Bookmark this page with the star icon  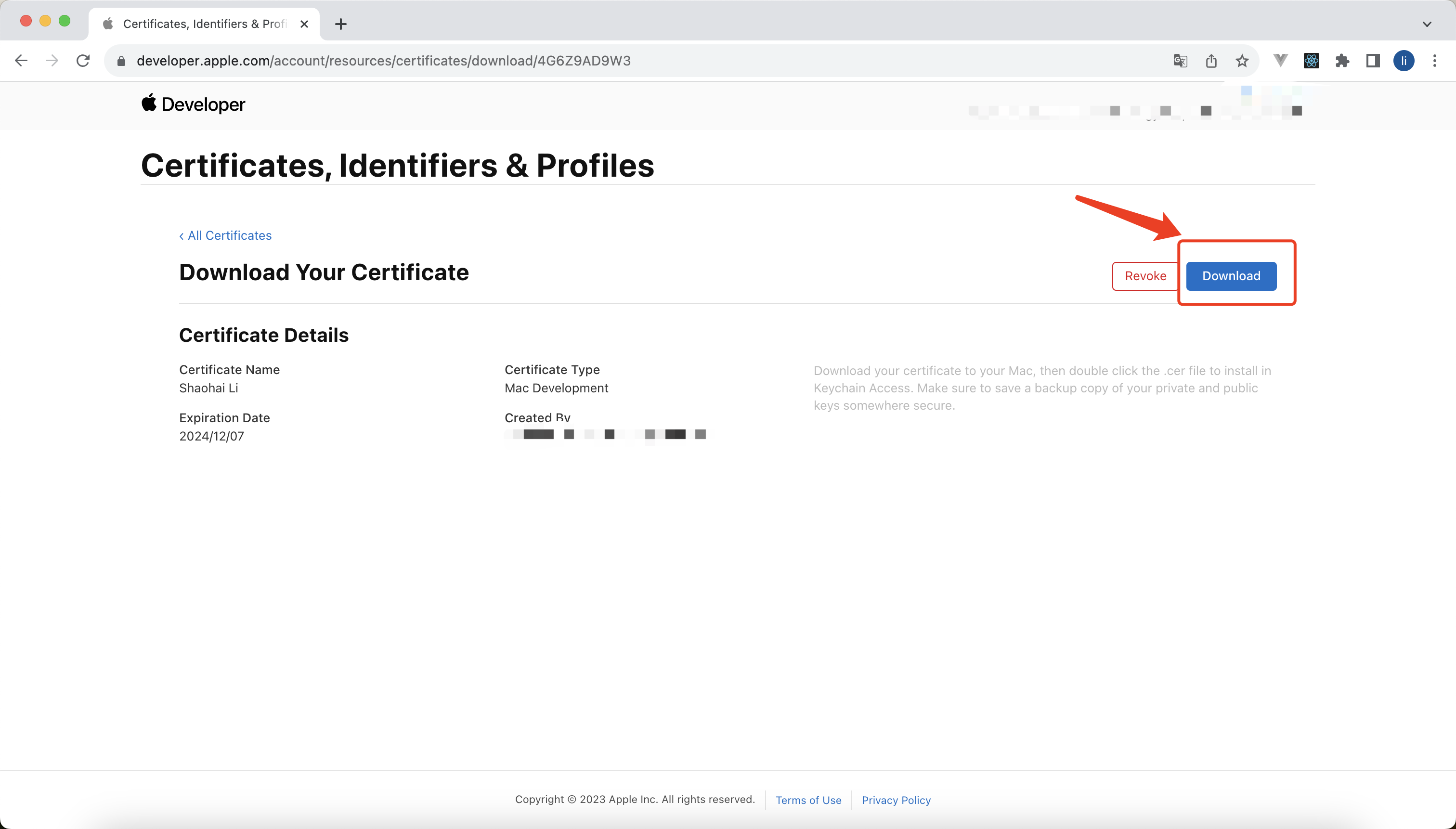click(x=1242, y=61)
